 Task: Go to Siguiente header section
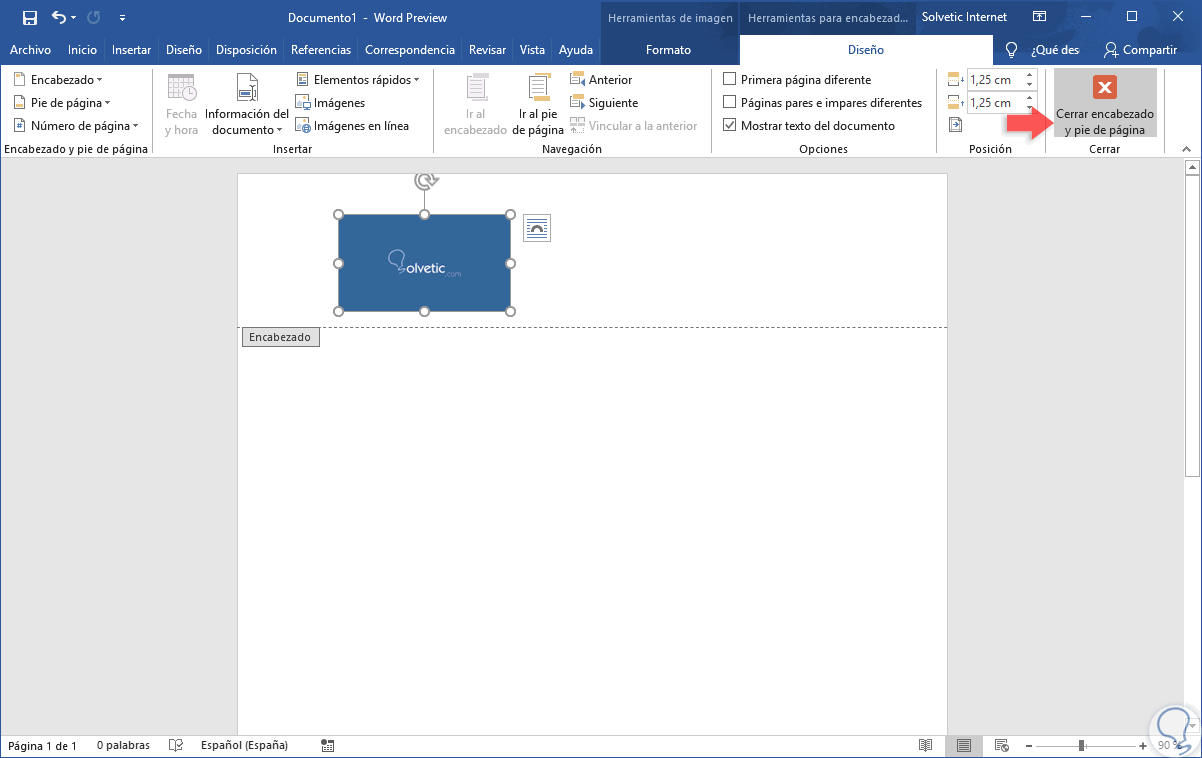[x=604, y=103]
